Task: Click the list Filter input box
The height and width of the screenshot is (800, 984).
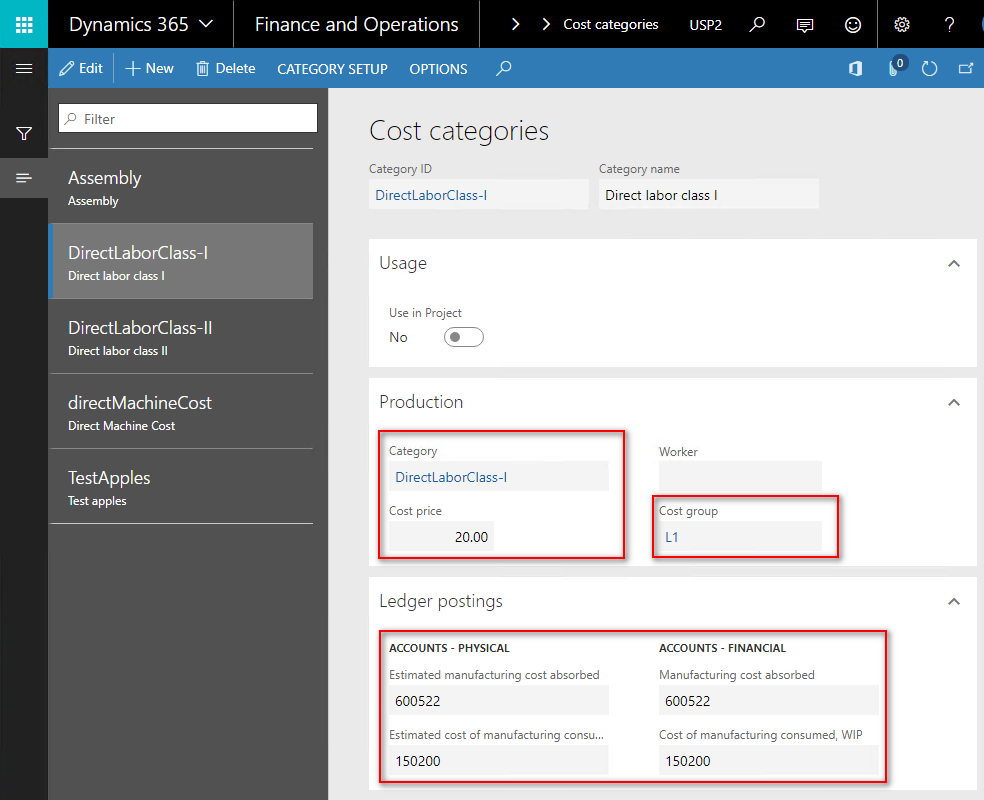Action: [188, 119]
